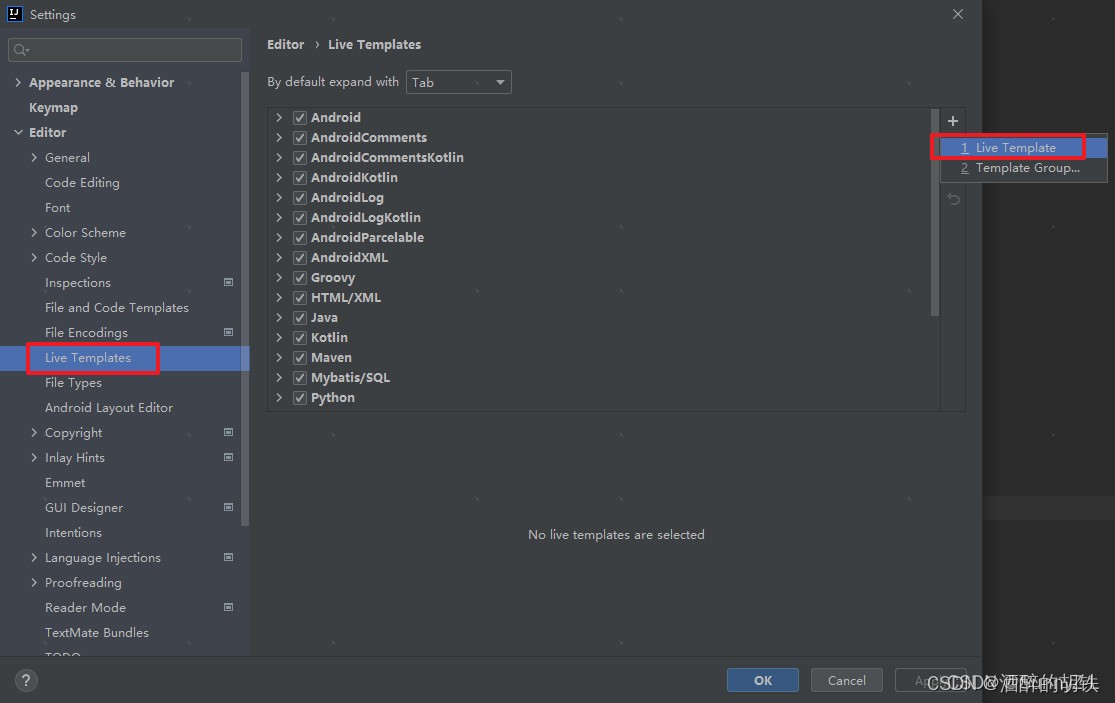The image size is (1115, 703).
Task: Click search magnifier icon in settings search
Action: click(x=21, y=50)
